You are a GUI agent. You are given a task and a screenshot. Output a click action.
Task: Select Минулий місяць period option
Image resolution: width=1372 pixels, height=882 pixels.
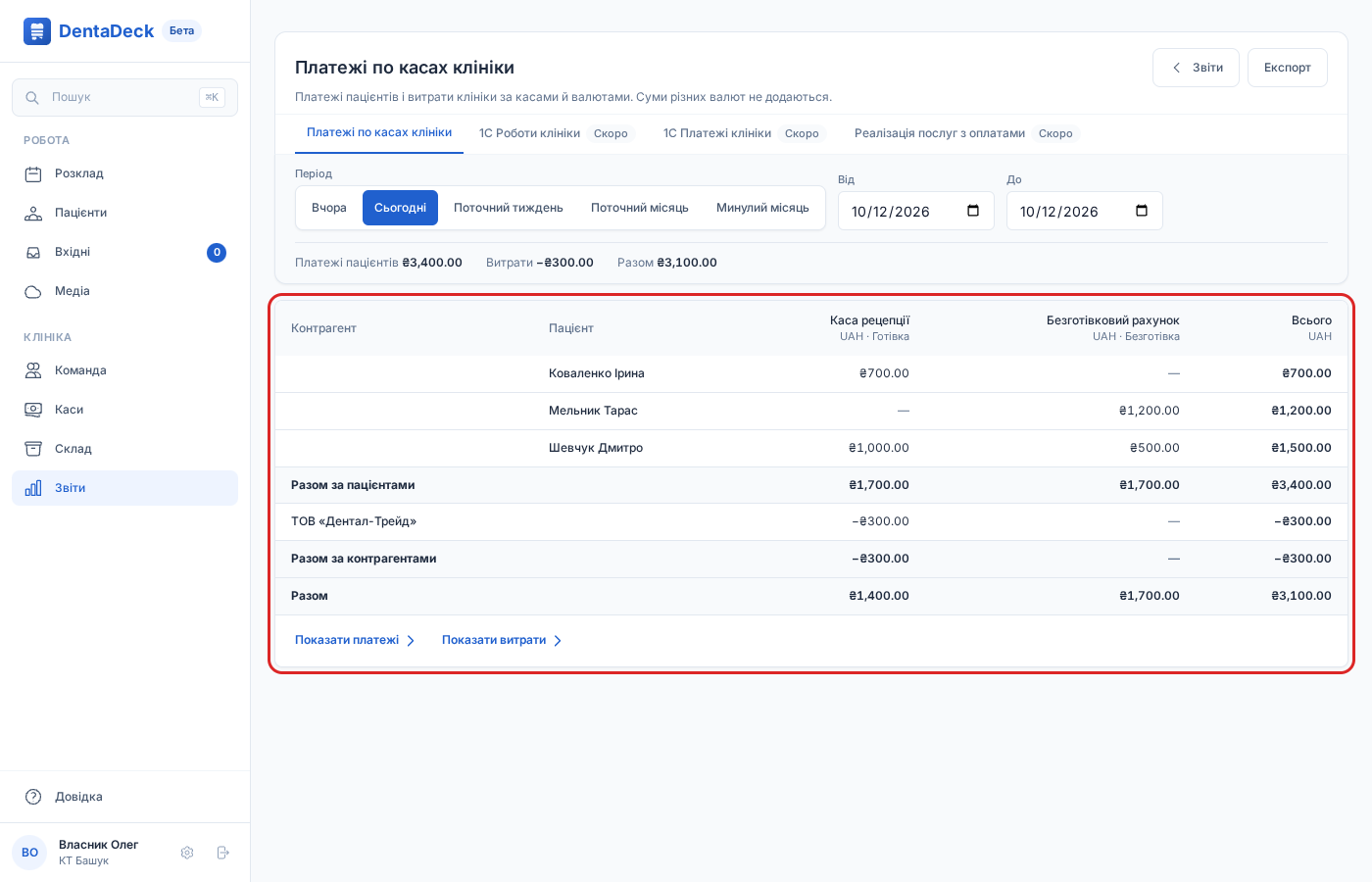[x=762, y=208]
